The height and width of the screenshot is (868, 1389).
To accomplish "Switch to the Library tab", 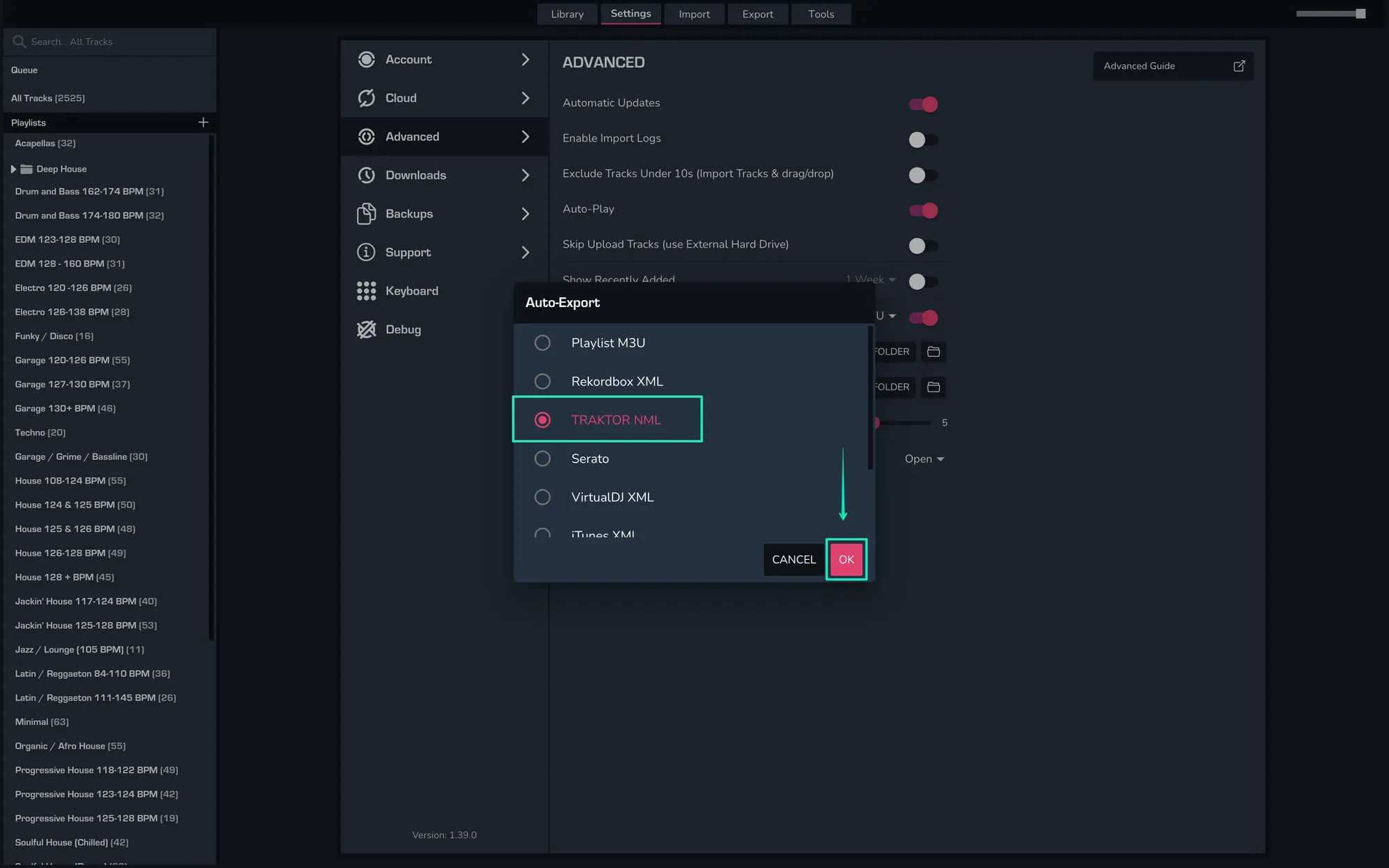I will tap(567, 14).
